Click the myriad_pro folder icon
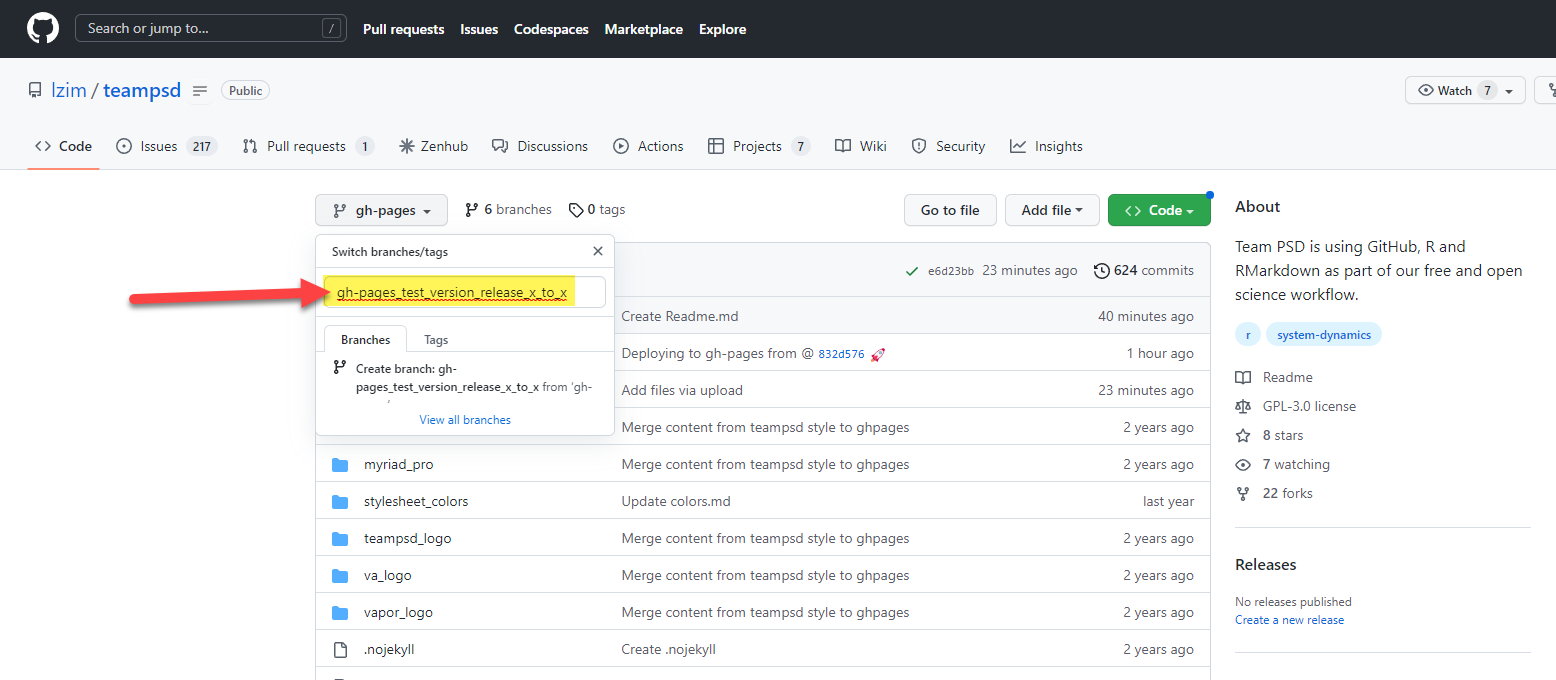Screen dimensions: 1556x680 point(340,464)
